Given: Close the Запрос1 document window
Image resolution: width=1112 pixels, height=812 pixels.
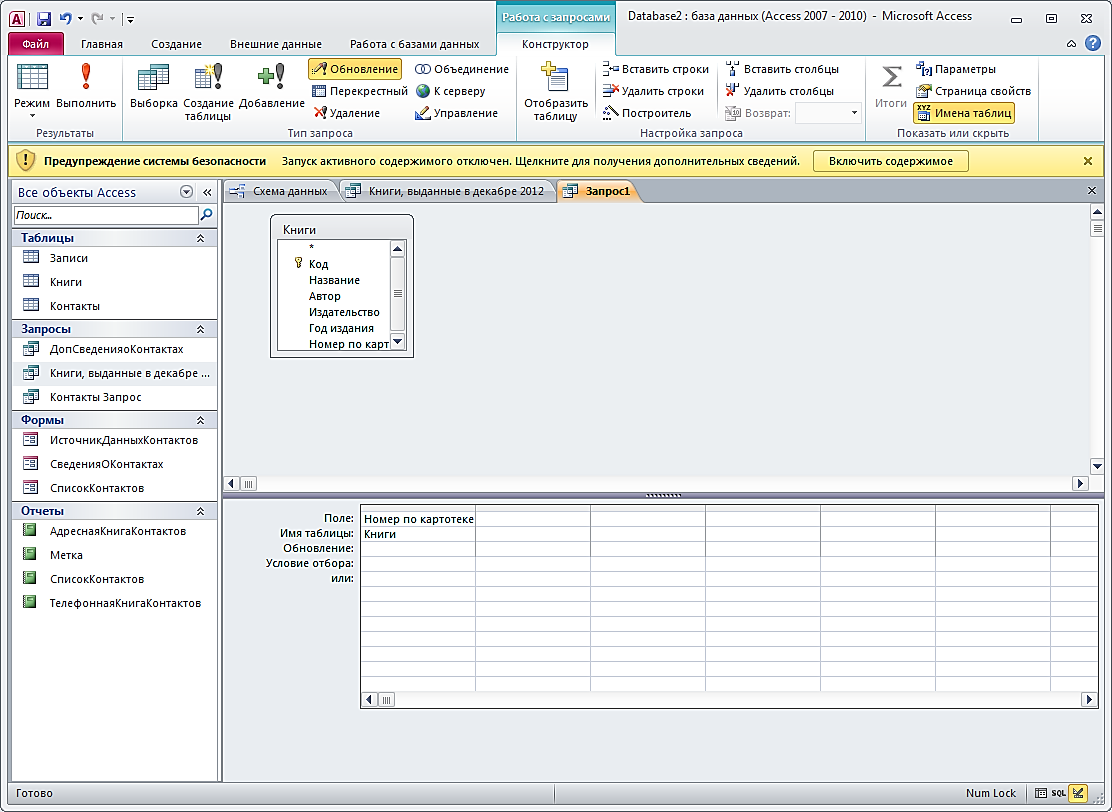Looking at the screenshot, I should [x=1091, y=191].
